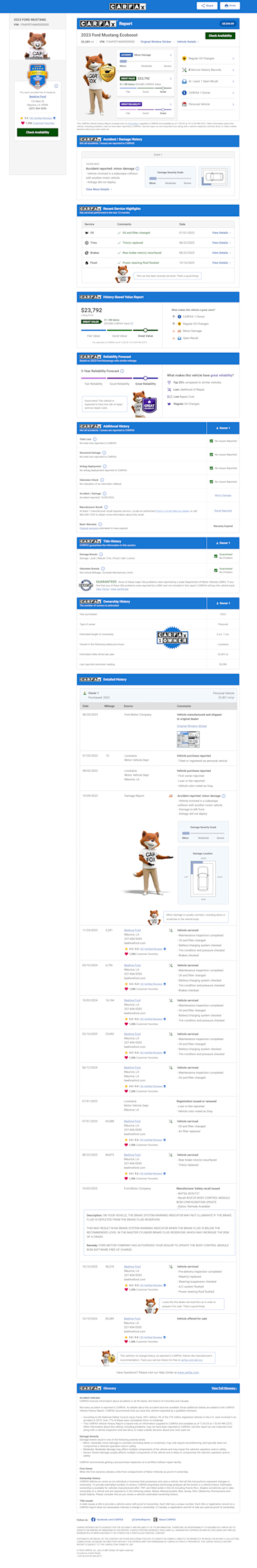Open the CARFAX 1-Owner row
Image resolution: width=257 pixels, height=1568 pixels.
pos(208,93)
